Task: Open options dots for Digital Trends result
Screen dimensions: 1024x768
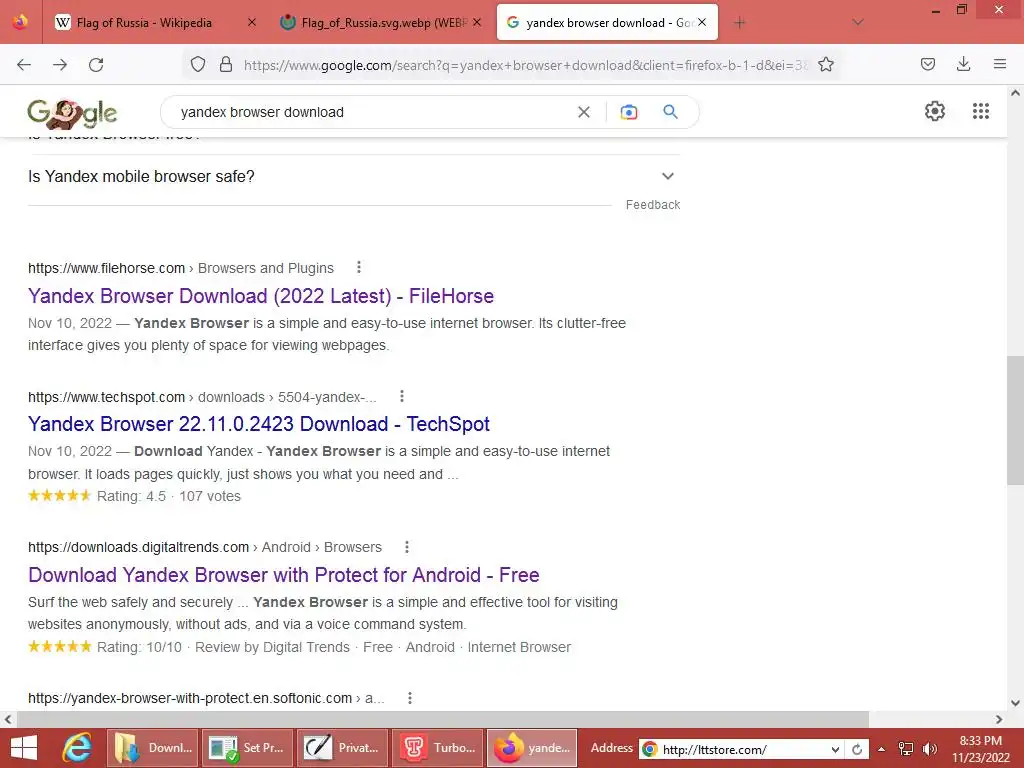Action: (407, 547)
